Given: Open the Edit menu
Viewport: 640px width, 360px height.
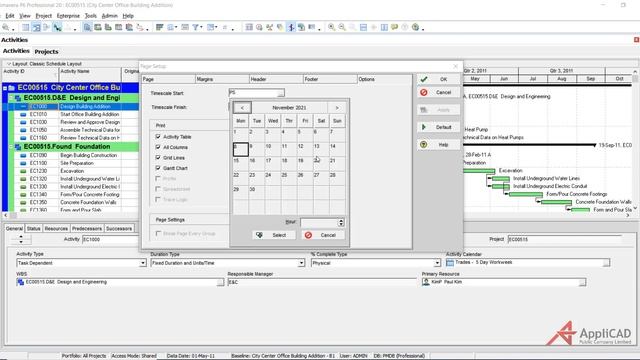Looking at the screenshot, I should 10,16.
